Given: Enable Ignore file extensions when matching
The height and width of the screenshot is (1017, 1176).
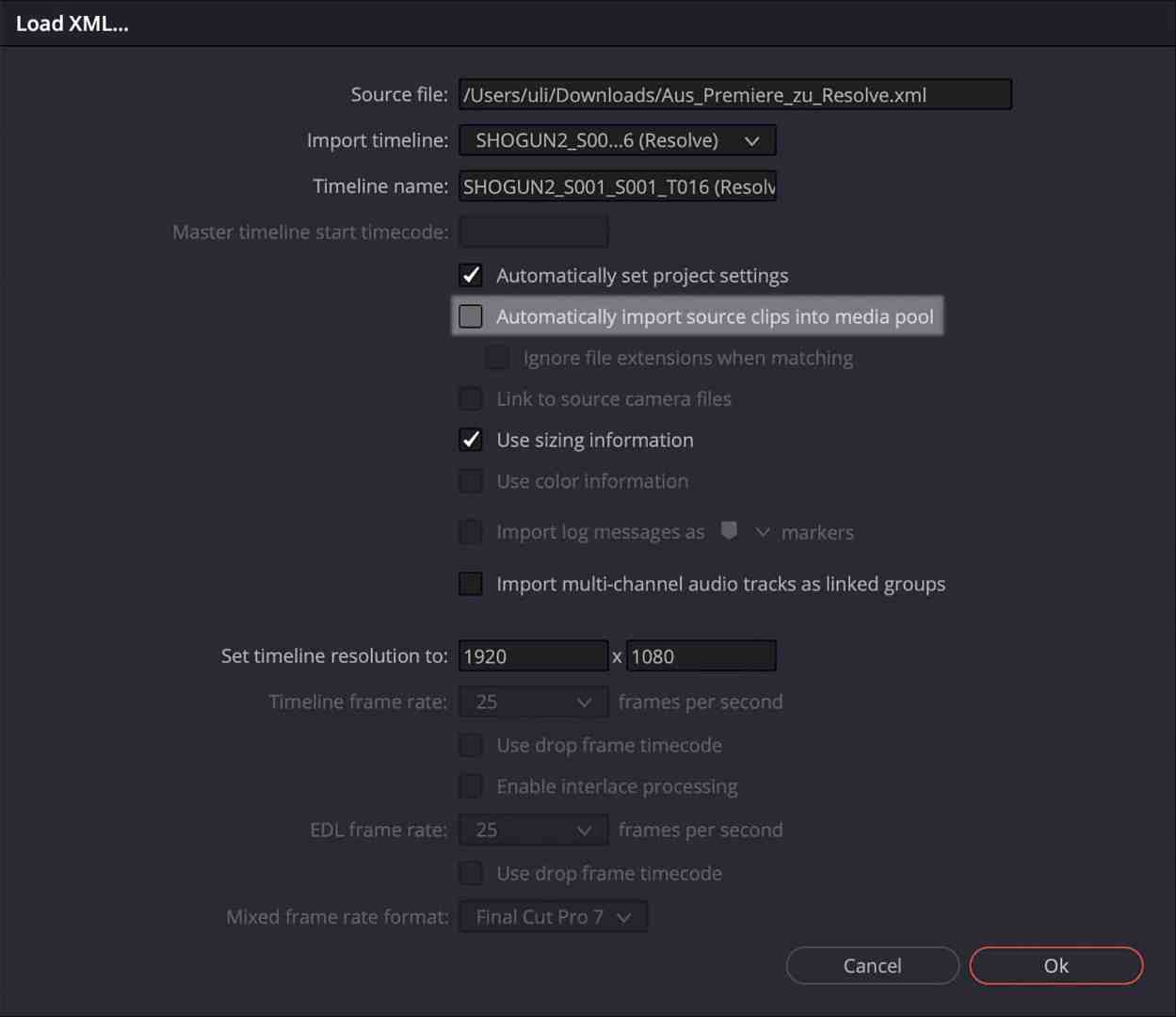Looking at the screenshot, I should pos(496,357).
